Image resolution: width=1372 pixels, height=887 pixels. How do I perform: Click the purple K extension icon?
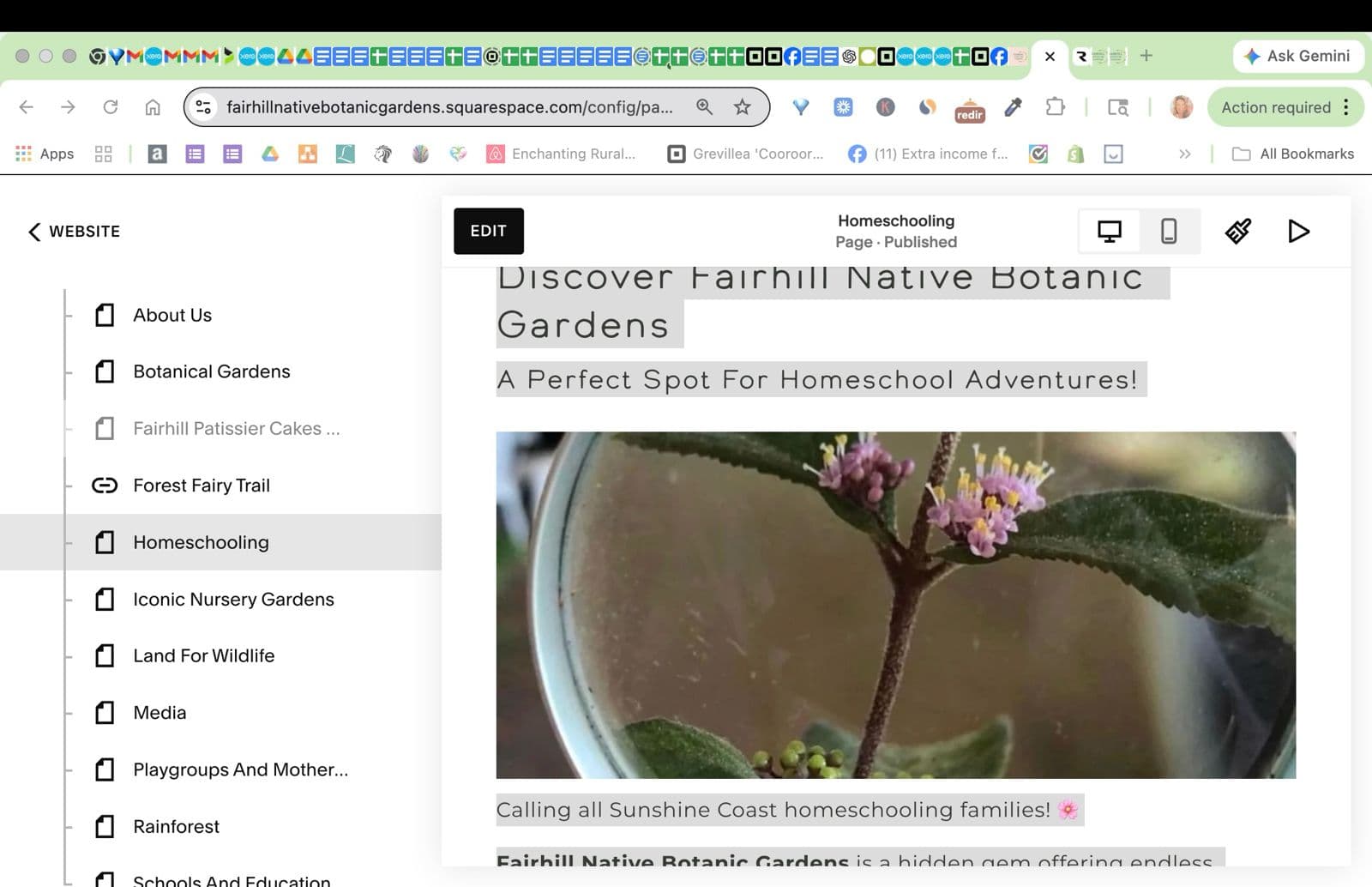coord(886,107)
